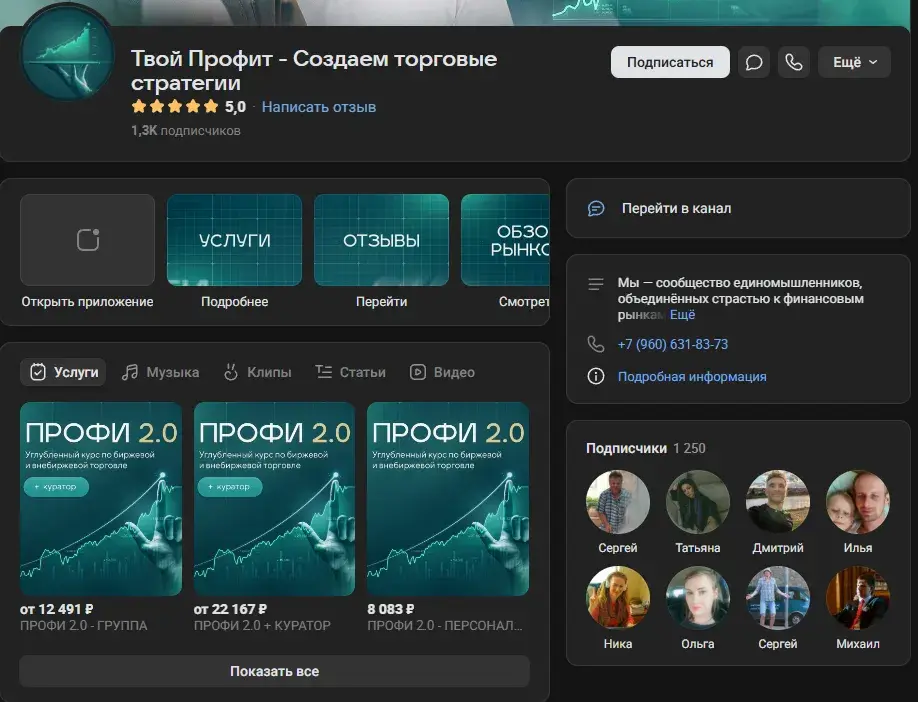
Task: Open the message bubble icon button
Action: tap(753, 62)
